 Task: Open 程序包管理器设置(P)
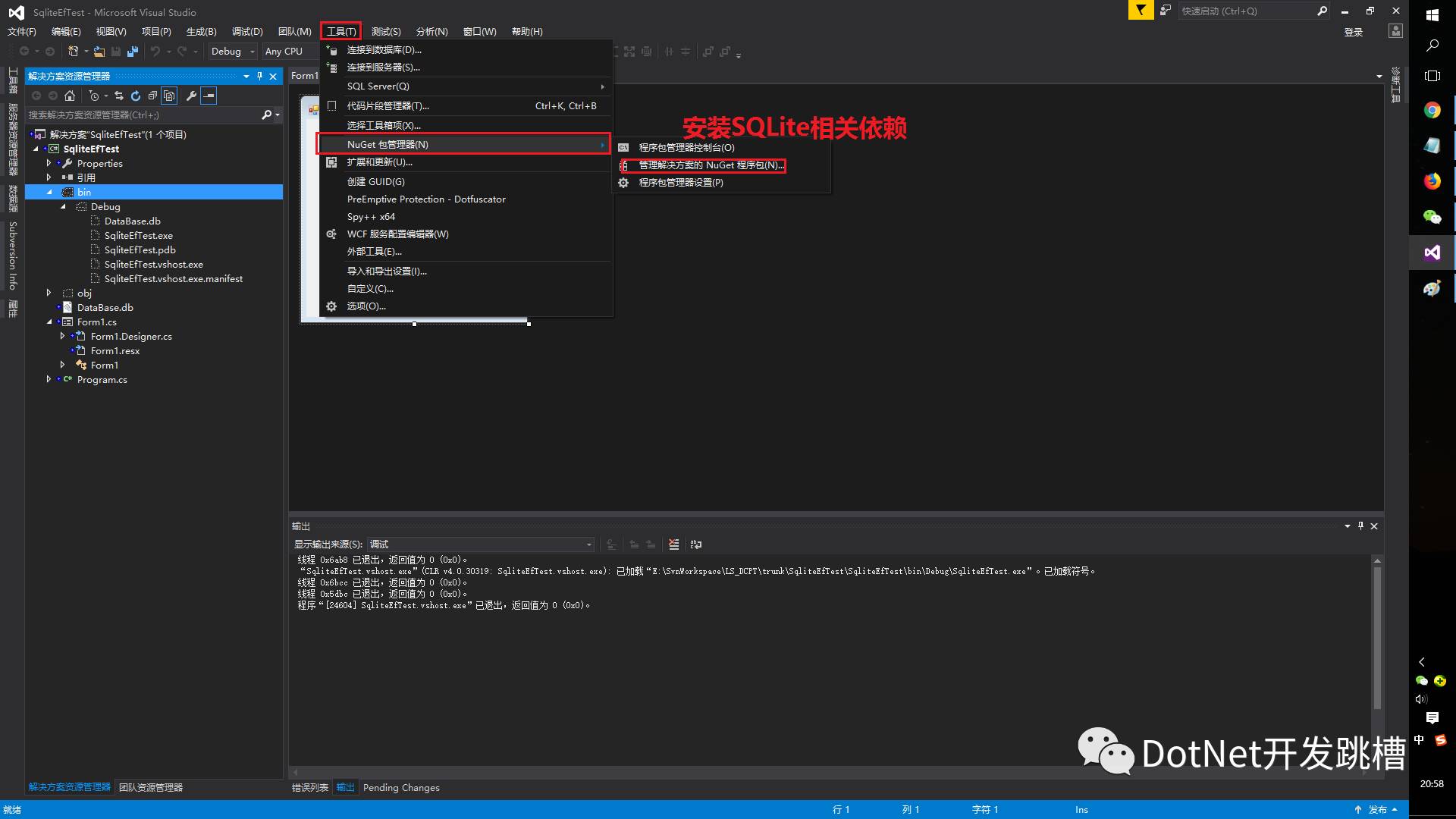[x=681, y=183]
